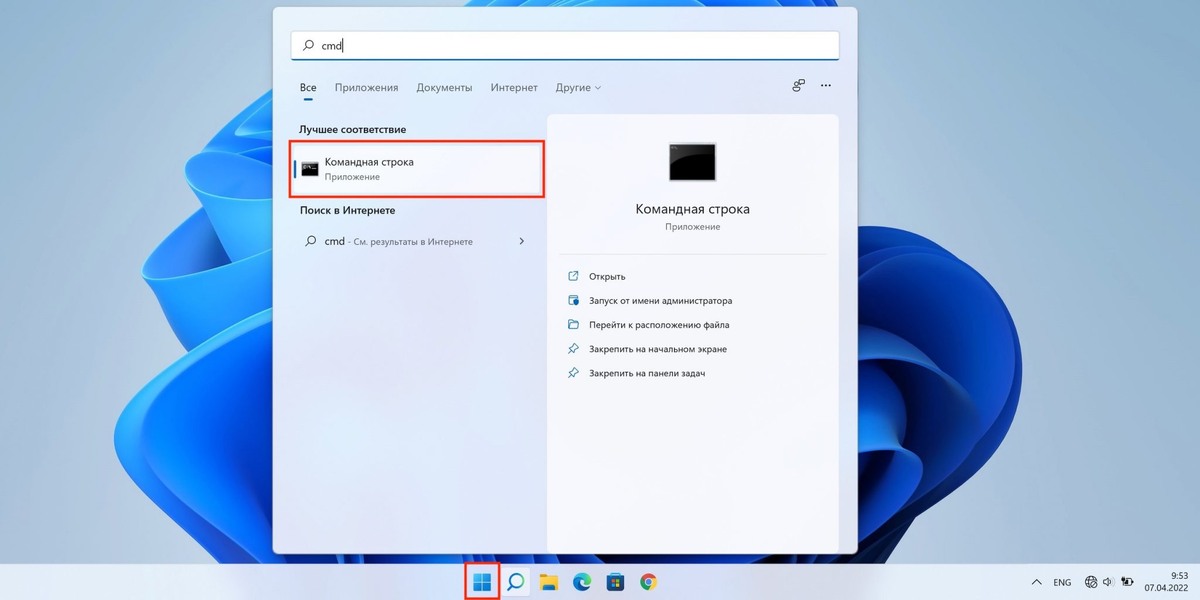This screenshot has height=600, width=1200.
Task: Click the large Command Prompt preview icon
Action: pyautogui.click(x=692, y=162)
